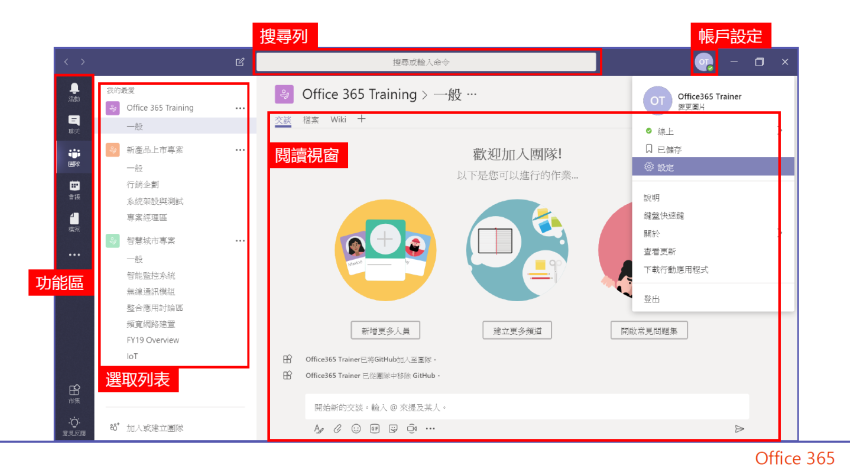The height and width of the screenshot is (476, 850).
Task: Click the add-more-people illustration thumbnail
Action: (x=385, y=250)
